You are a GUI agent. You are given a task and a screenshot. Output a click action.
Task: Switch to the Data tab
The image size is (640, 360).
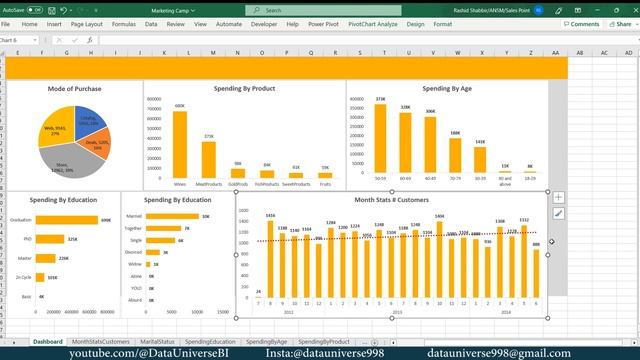pyautogui.click(x=151, y=24)
